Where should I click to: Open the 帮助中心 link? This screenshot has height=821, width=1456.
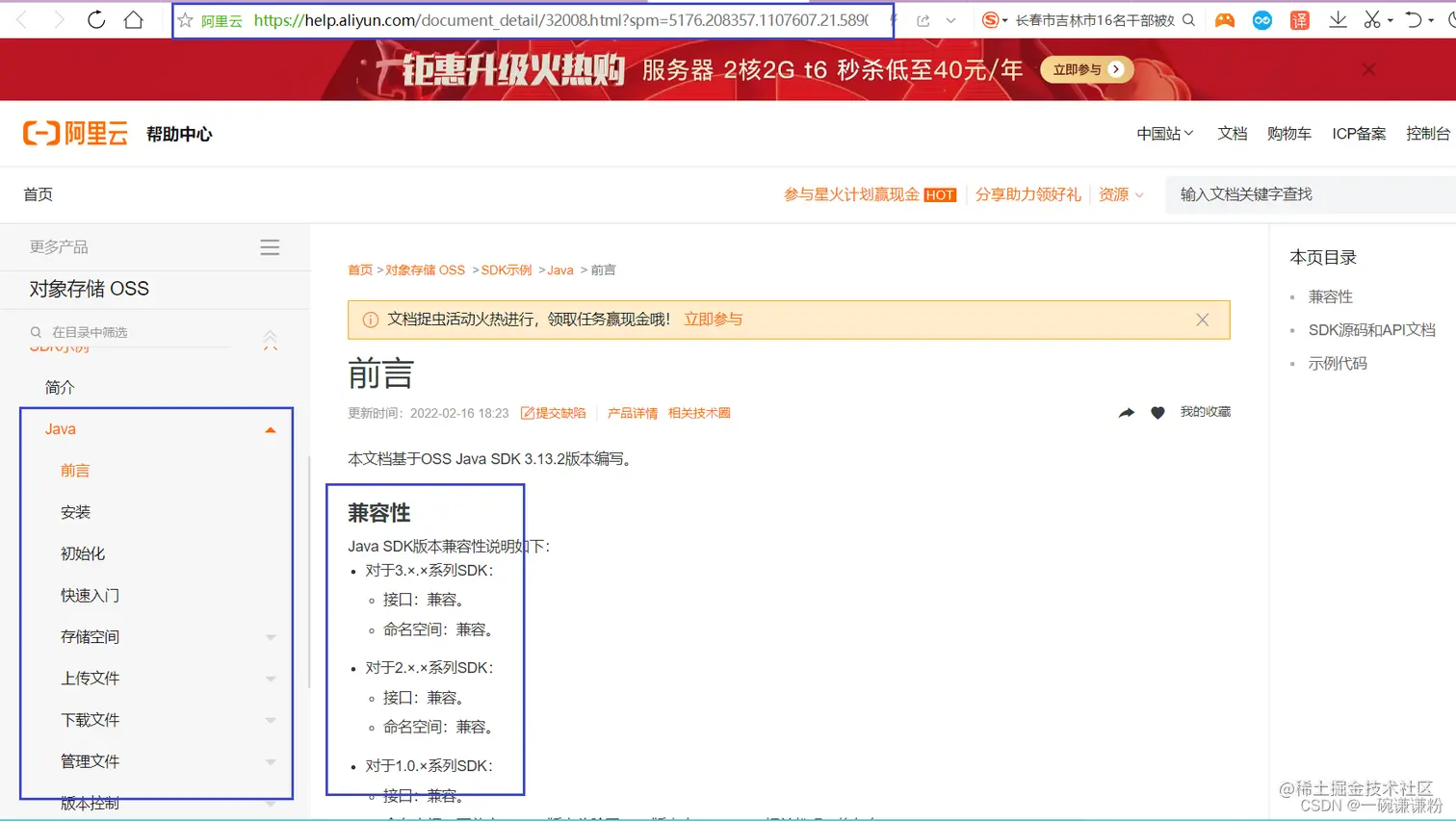(x=179, y=135)
